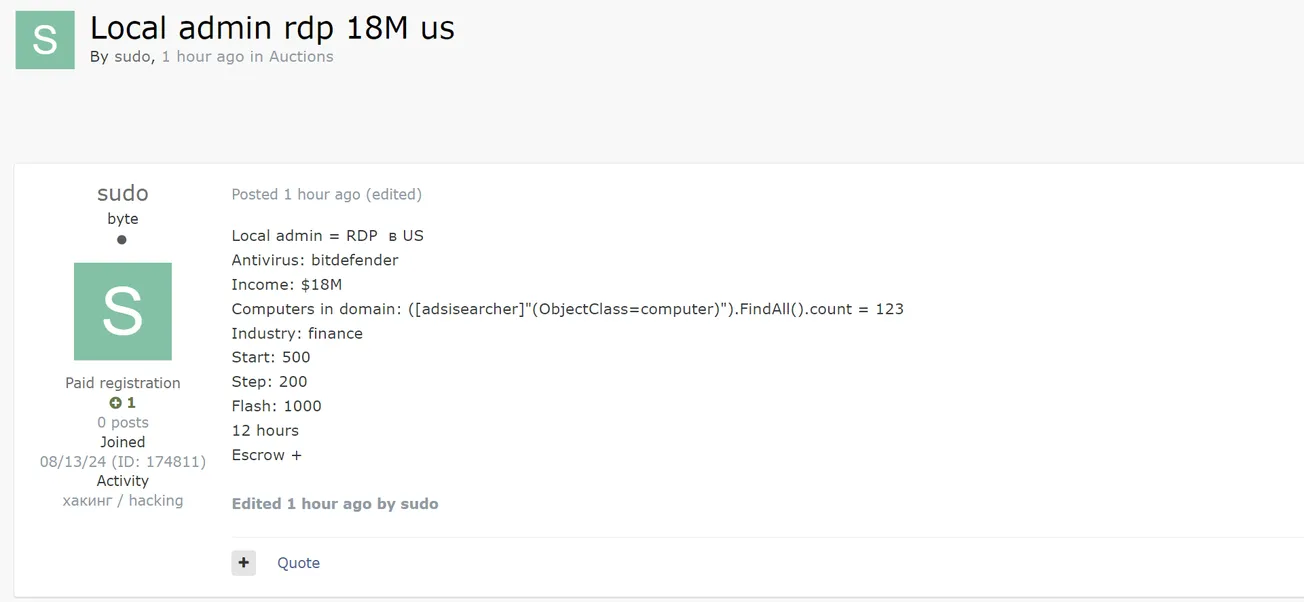This screenshot has height=602, width=1304.
Task: Click the Quote link below the post
Action: (x=298, y=563)
